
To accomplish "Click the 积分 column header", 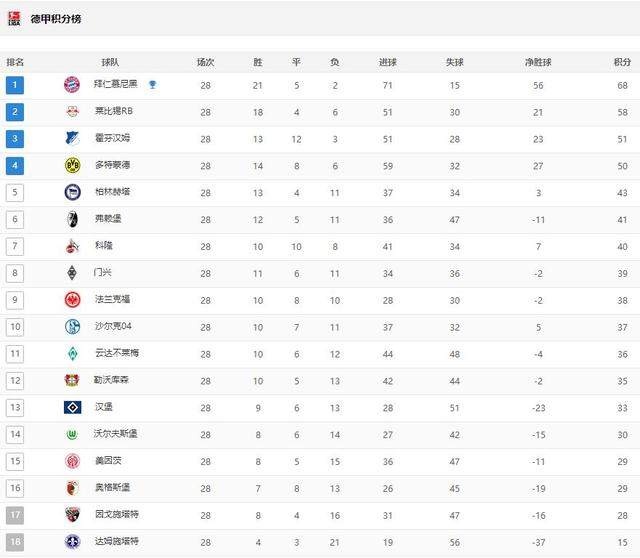I will click(622, 62).
